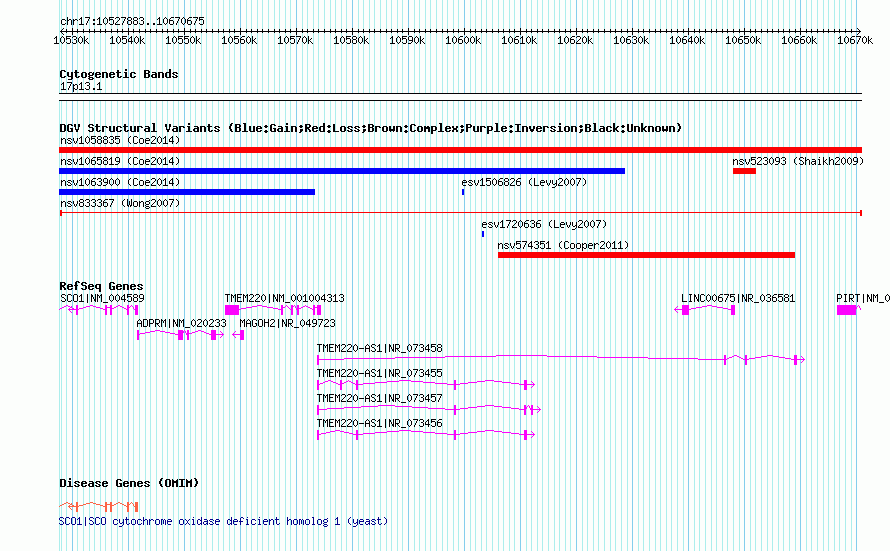The height and width of the screenshot is (551, 890).
Task: Click the chr17:10527883..10670675 coordinate label
Action: (132, 21)
